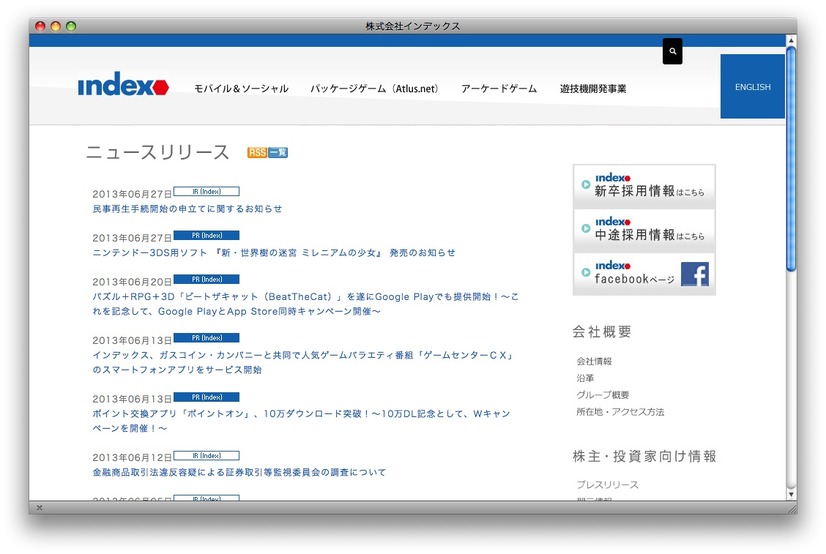Click 株主・投資家向け情報 sidebar heading
826x554 pixels.
pos(645,456)
